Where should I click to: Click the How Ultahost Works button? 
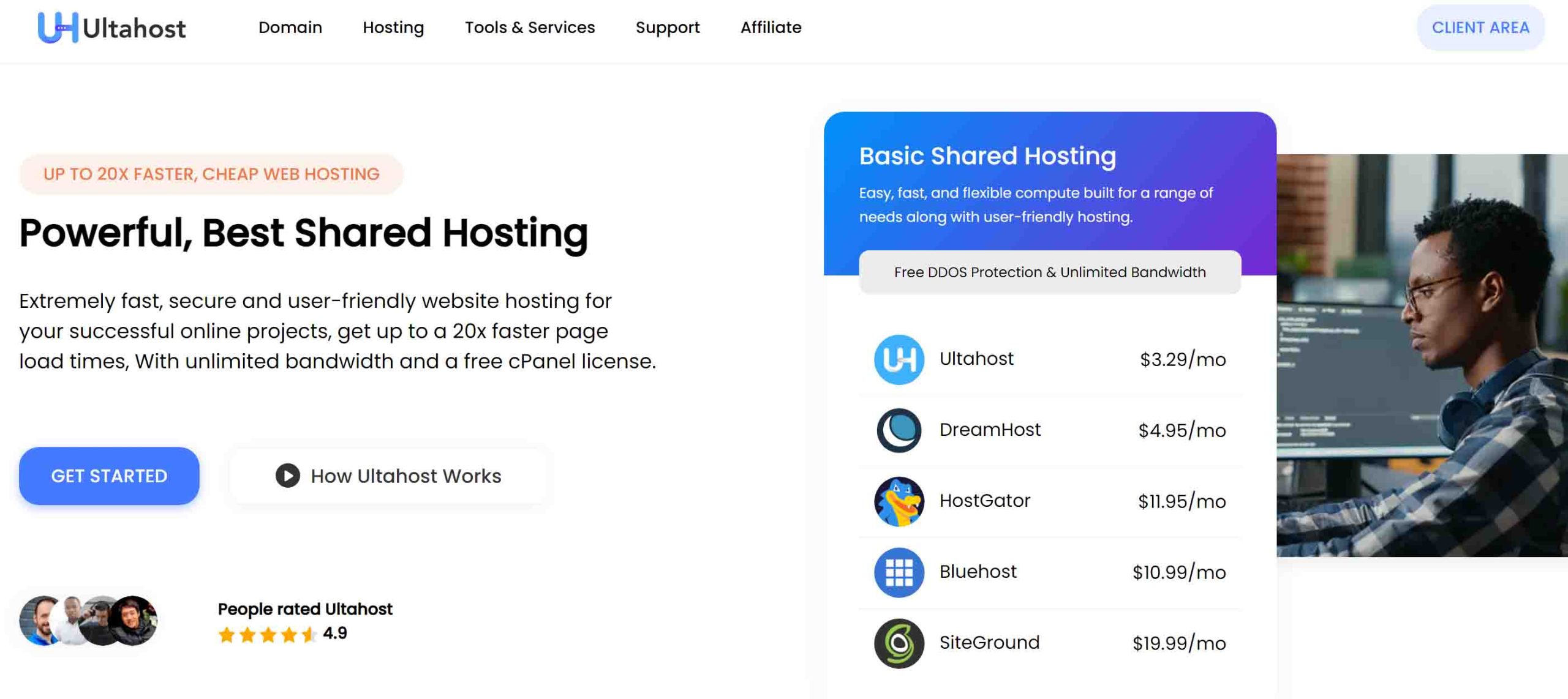click(x=388, y=476)
